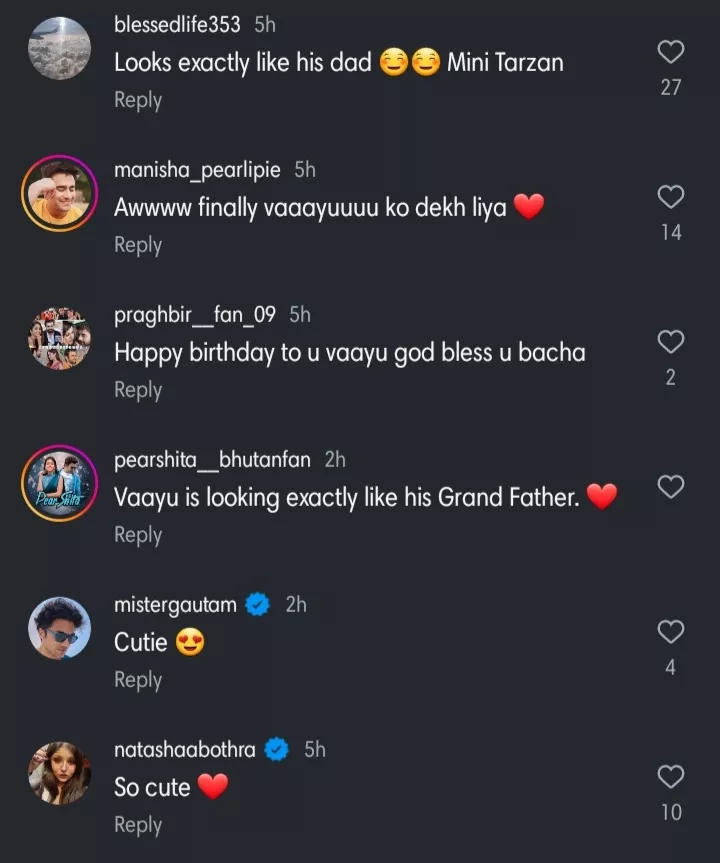Like blessedlife353's Mini Tarzan comment

click(x=671, y=52)
